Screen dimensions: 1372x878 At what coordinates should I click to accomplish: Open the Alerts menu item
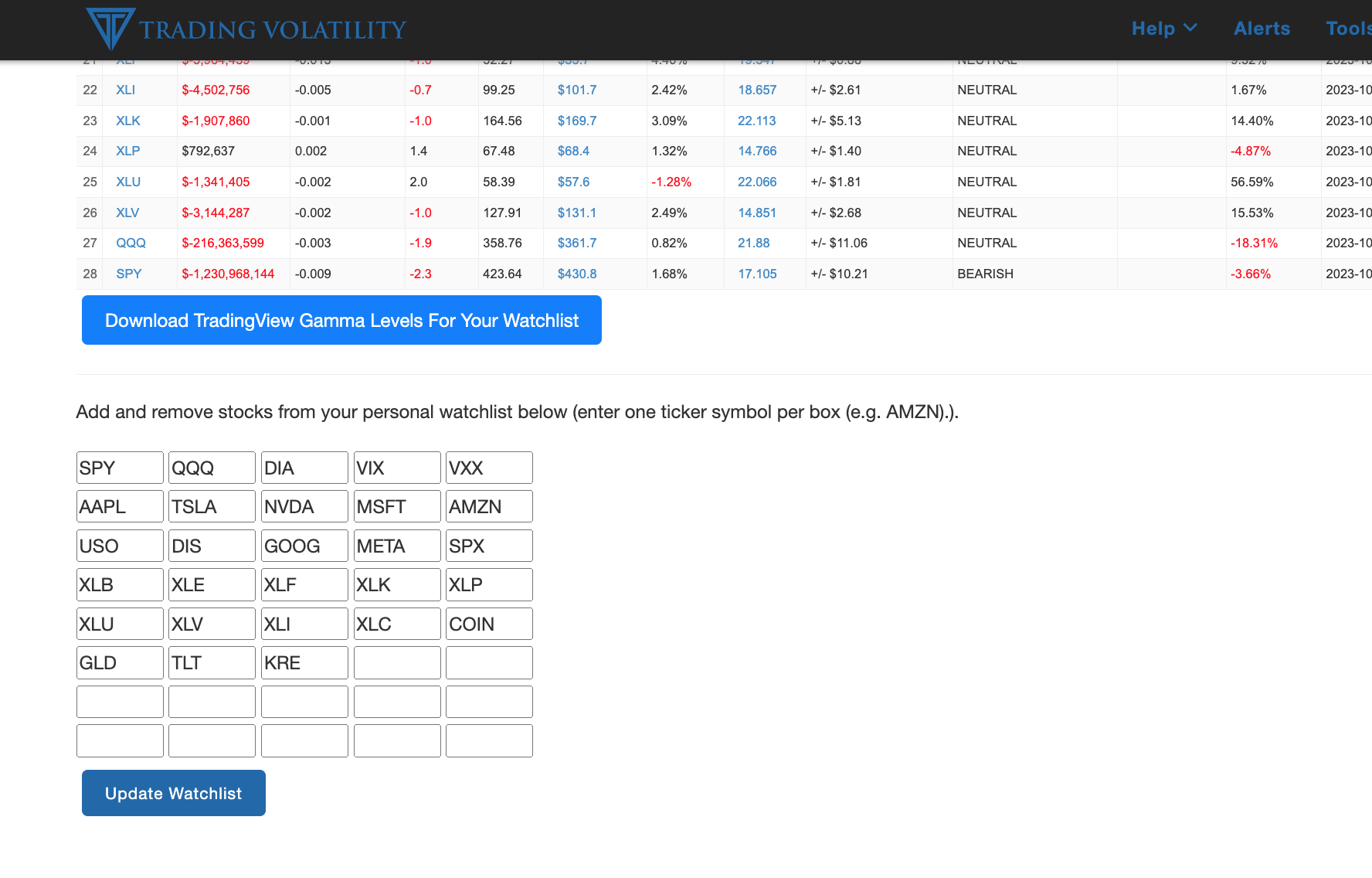1262,29
